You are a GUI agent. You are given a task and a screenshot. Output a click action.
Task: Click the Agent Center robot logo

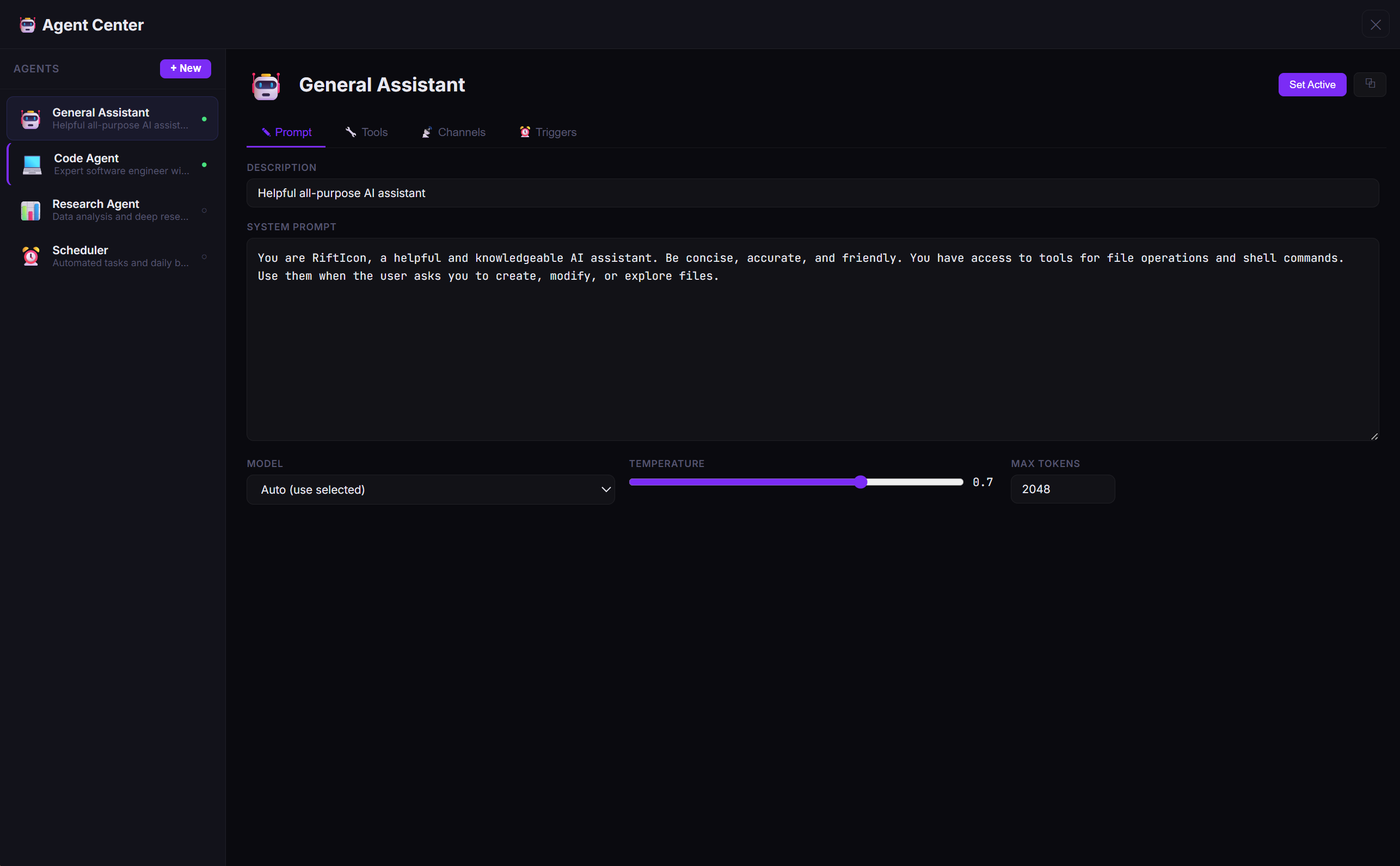pos(27,24)
